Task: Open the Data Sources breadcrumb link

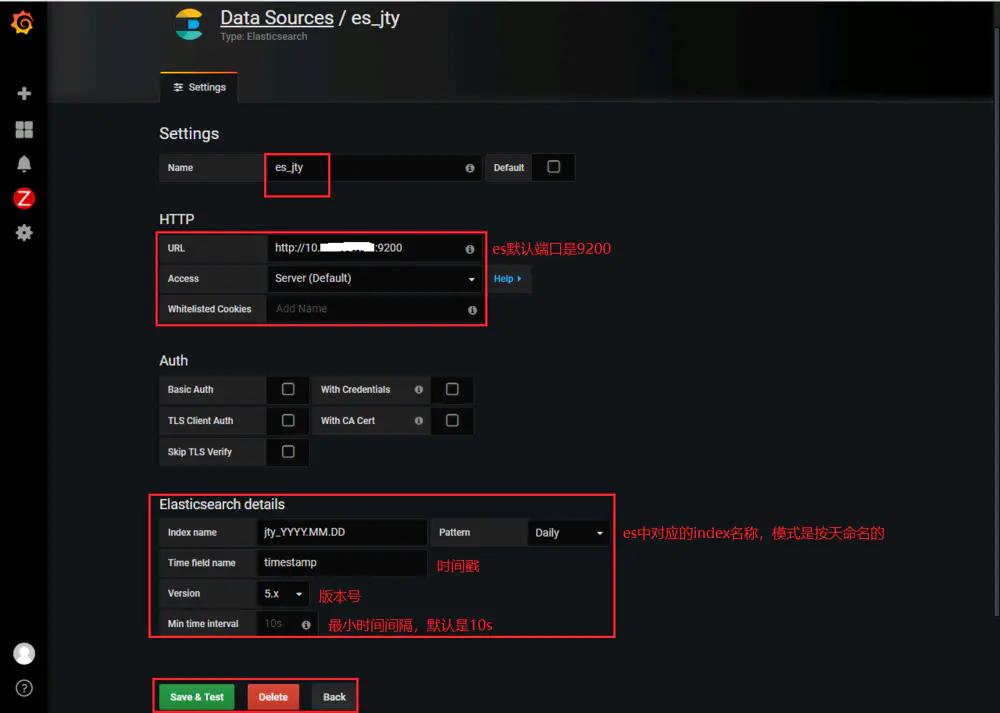Action: click(x=277, y=18)
